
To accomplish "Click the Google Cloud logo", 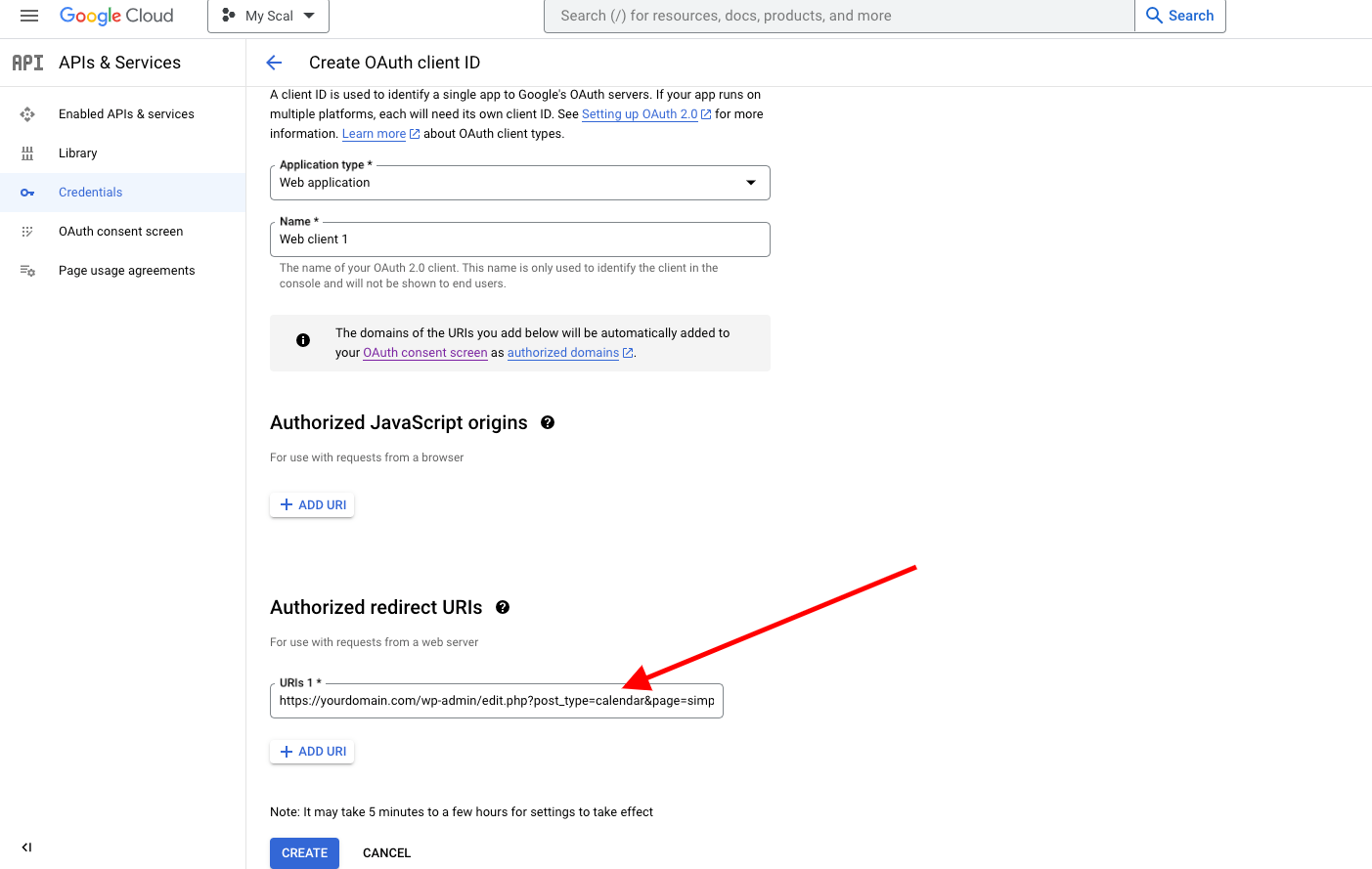I will (x=116, y=16).
